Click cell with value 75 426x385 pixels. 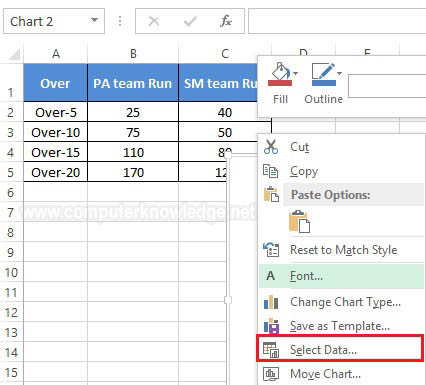click(133, 132)
